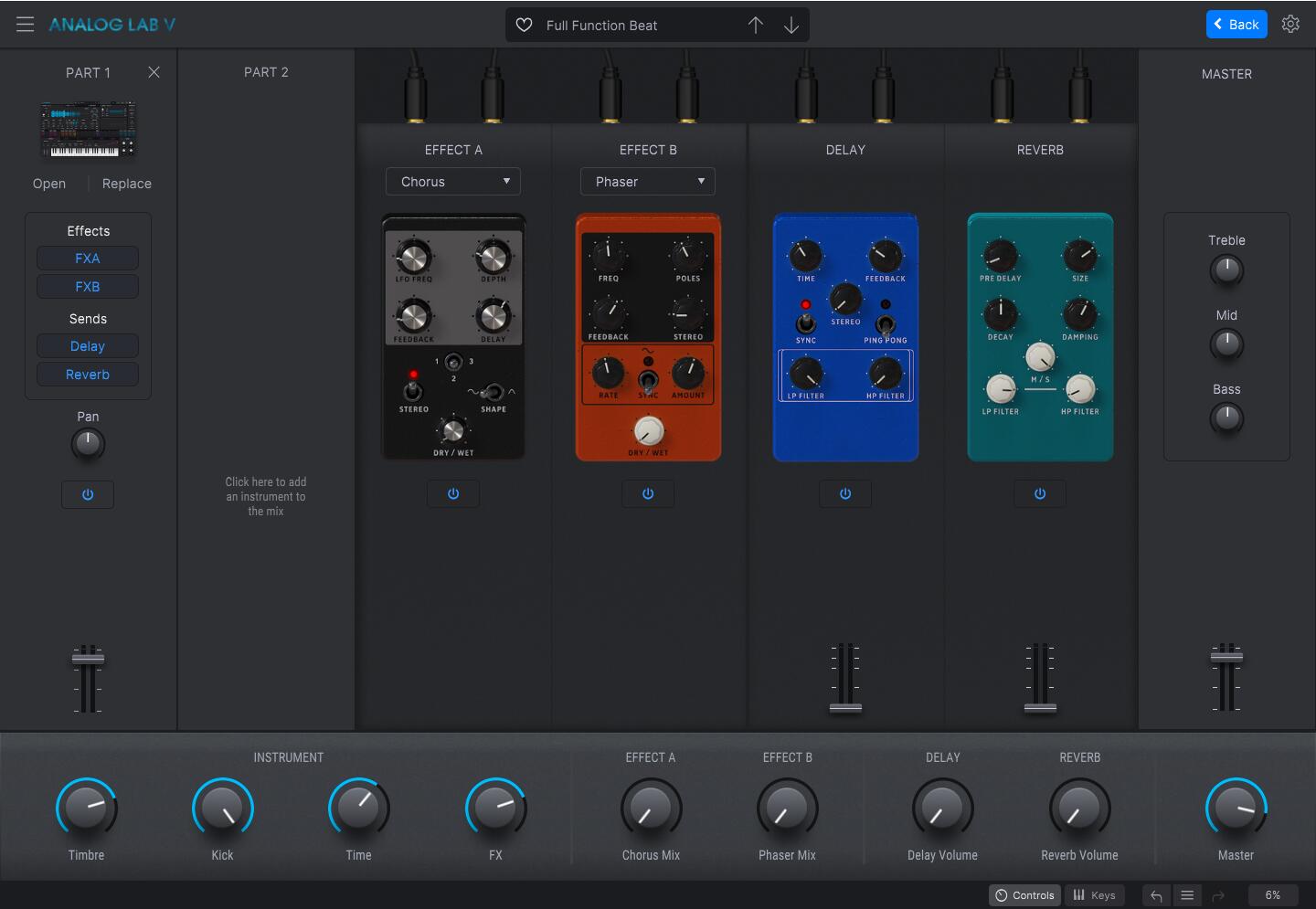
Task: Click the Kick macro knob
Action: pos(222,809)
